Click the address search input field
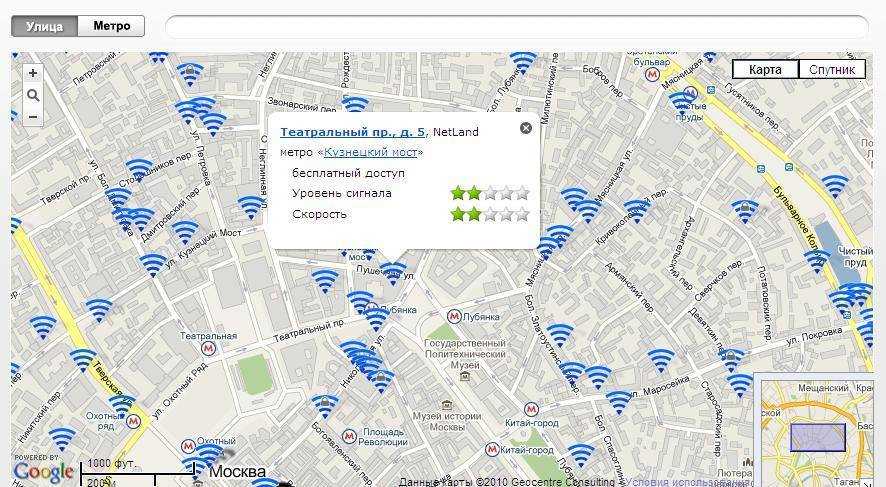 point(516,27)
